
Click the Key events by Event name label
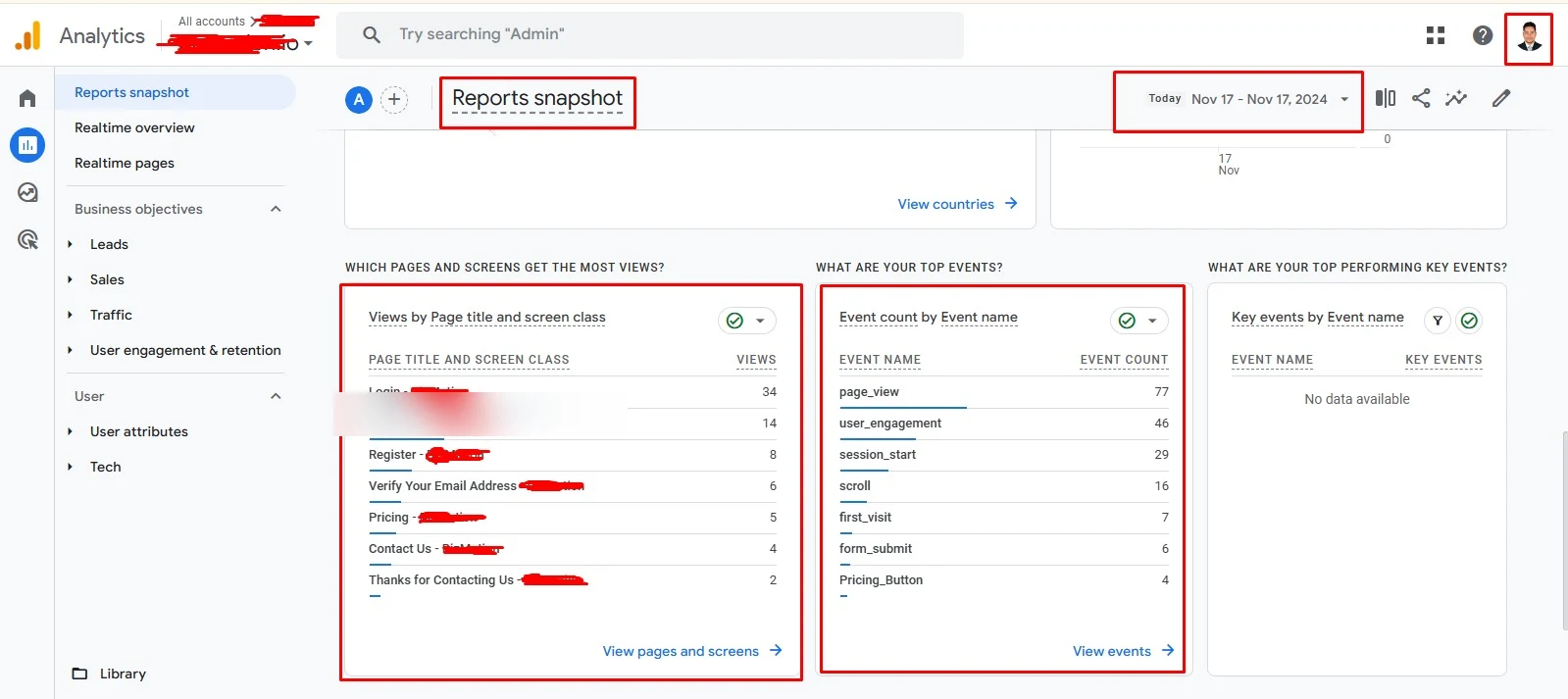pyautogui.click(x=1318, y=317)
